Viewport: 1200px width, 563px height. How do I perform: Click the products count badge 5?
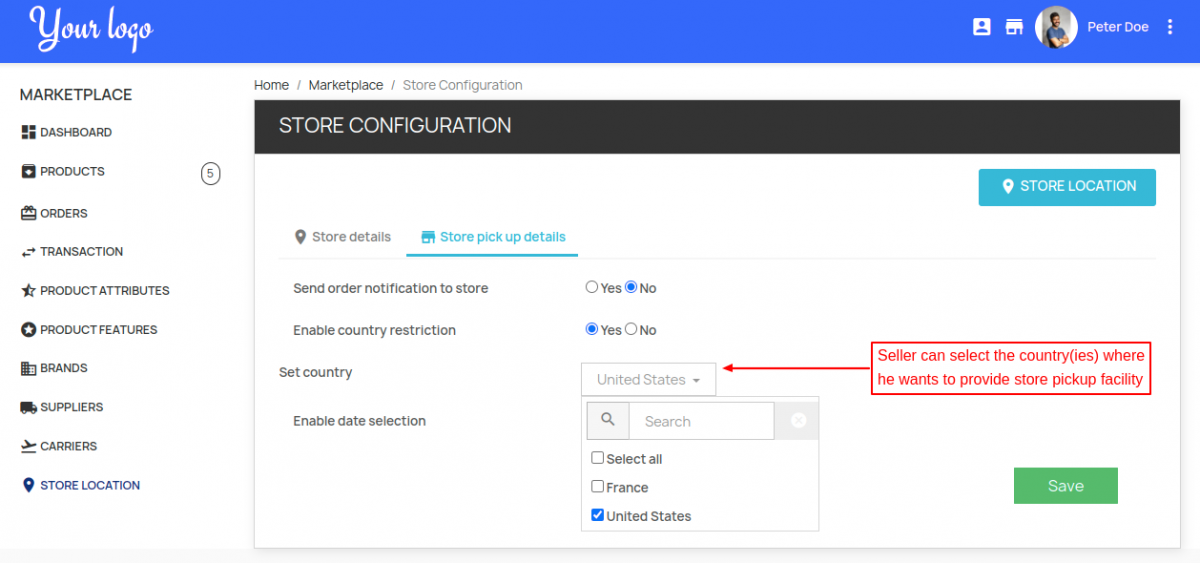[x=210, y=174]
